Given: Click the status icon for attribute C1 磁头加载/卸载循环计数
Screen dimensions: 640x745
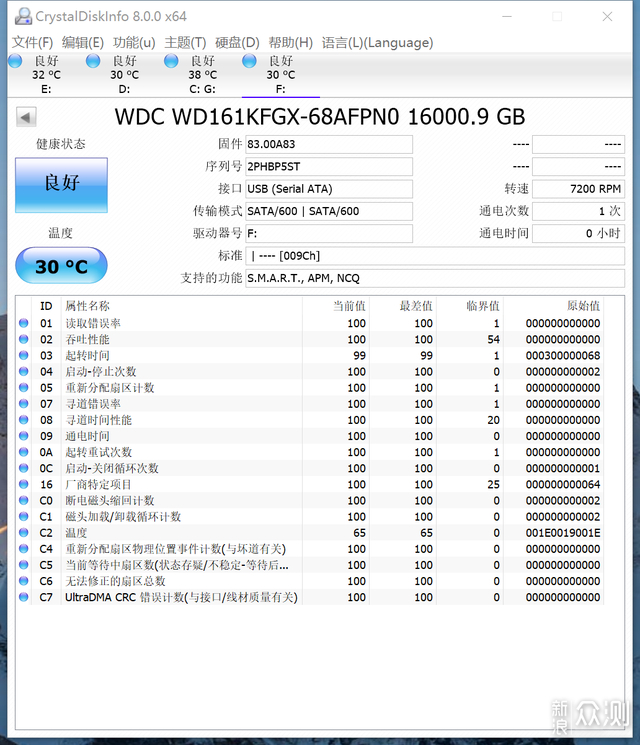Looking at the screenshot, I should [24, 516].
